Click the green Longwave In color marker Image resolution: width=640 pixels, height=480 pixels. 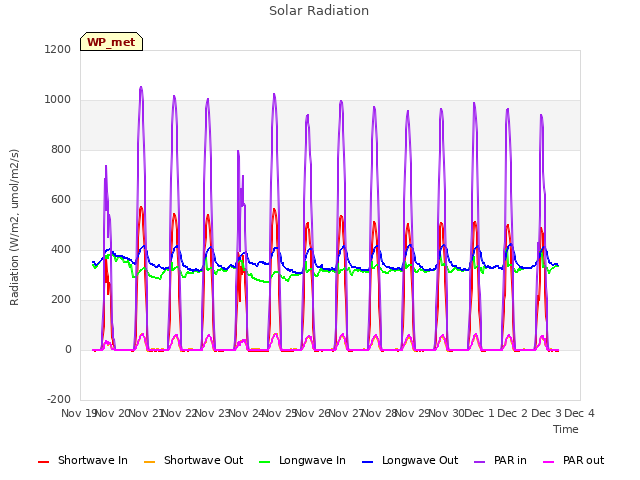[x=264, y=462]
